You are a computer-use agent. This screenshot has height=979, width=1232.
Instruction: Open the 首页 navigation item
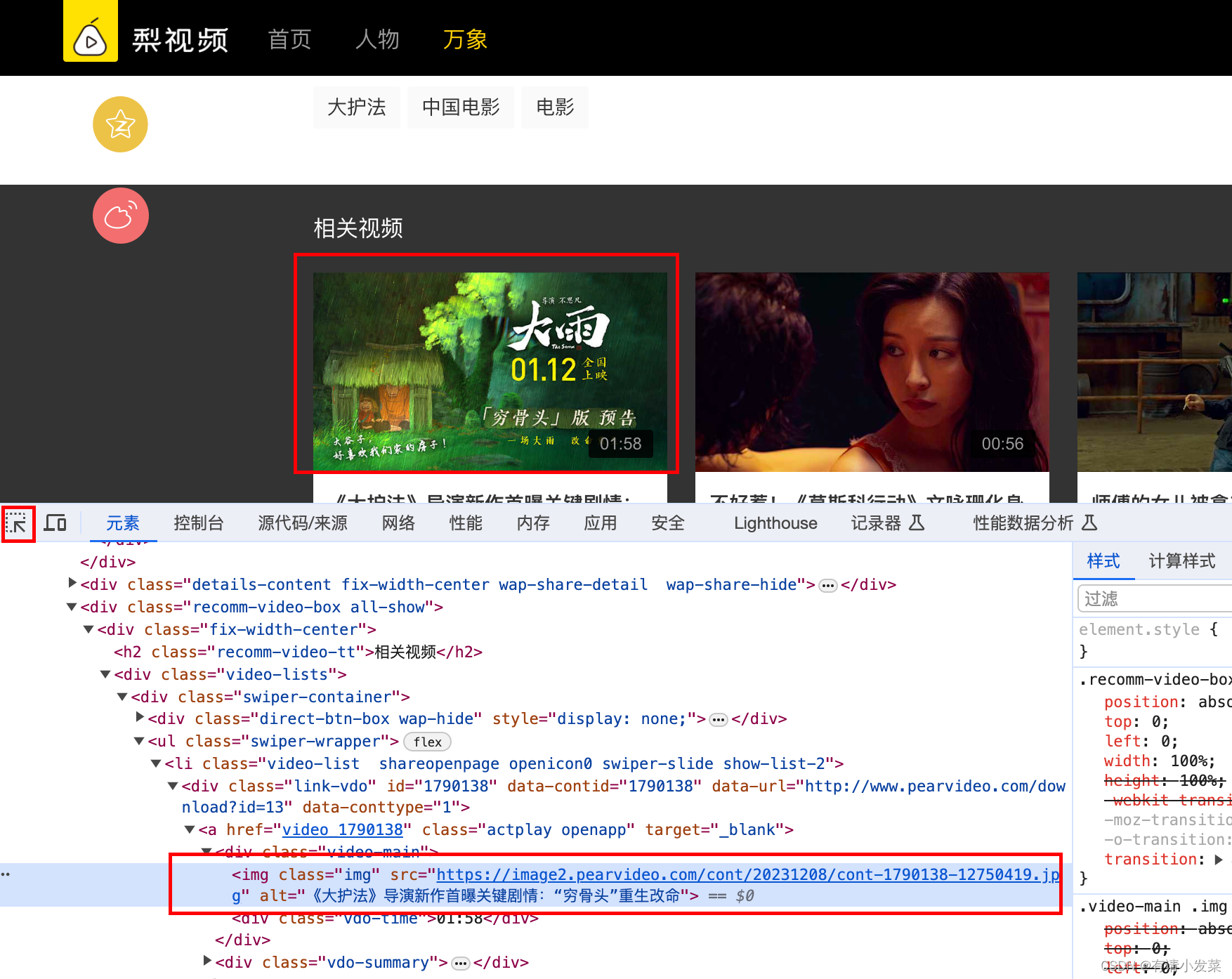[x=289, y=39]
